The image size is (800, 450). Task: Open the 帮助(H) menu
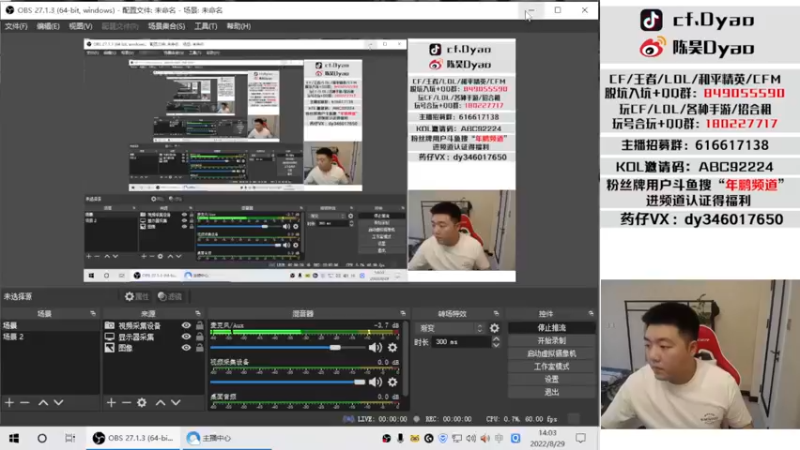coord(239,26)
